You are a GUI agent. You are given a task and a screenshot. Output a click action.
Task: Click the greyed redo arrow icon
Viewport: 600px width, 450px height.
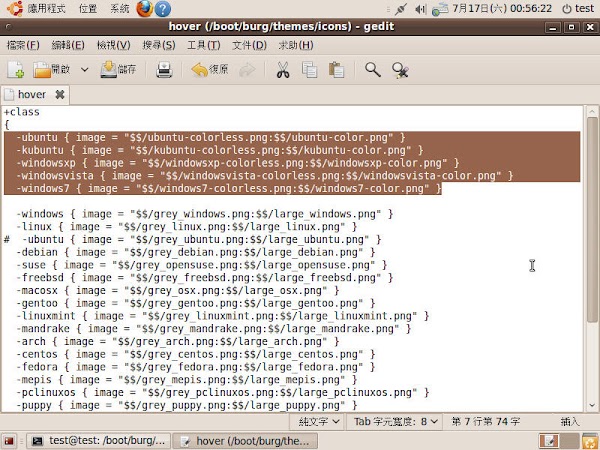[x=247, y=70]
